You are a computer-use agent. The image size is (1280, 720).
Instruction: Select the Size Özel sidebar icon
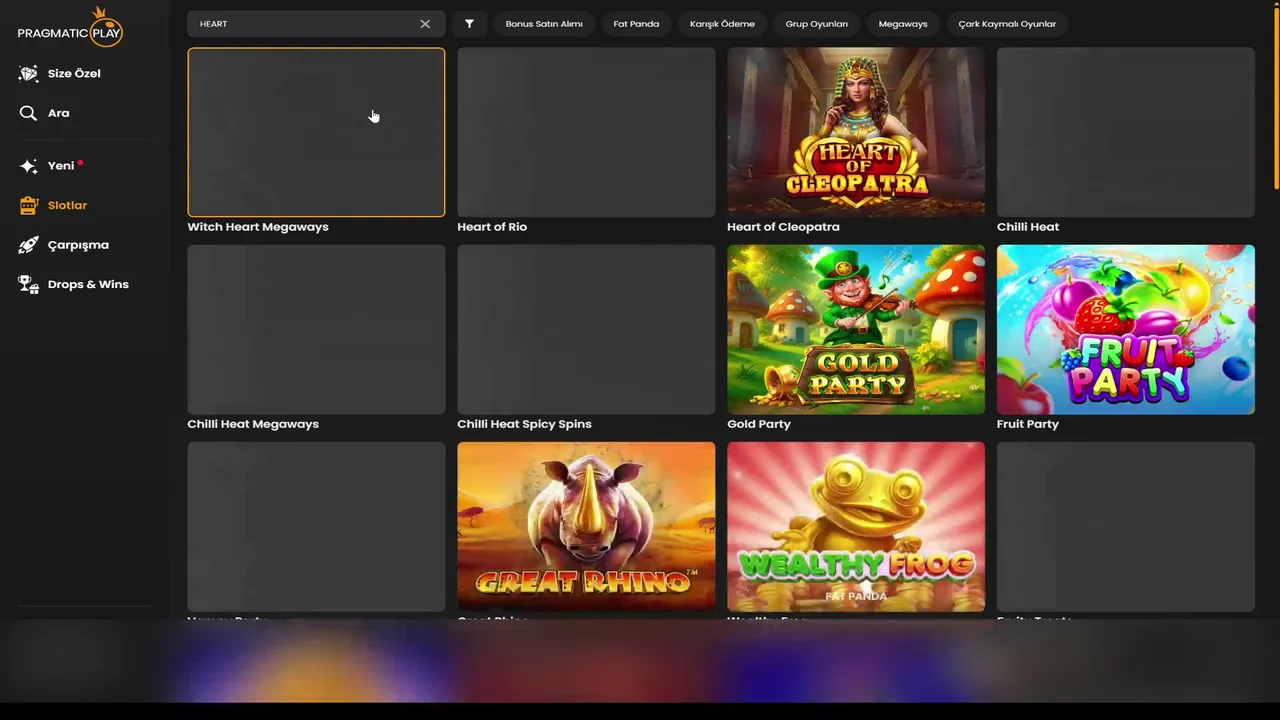[28, 73]
